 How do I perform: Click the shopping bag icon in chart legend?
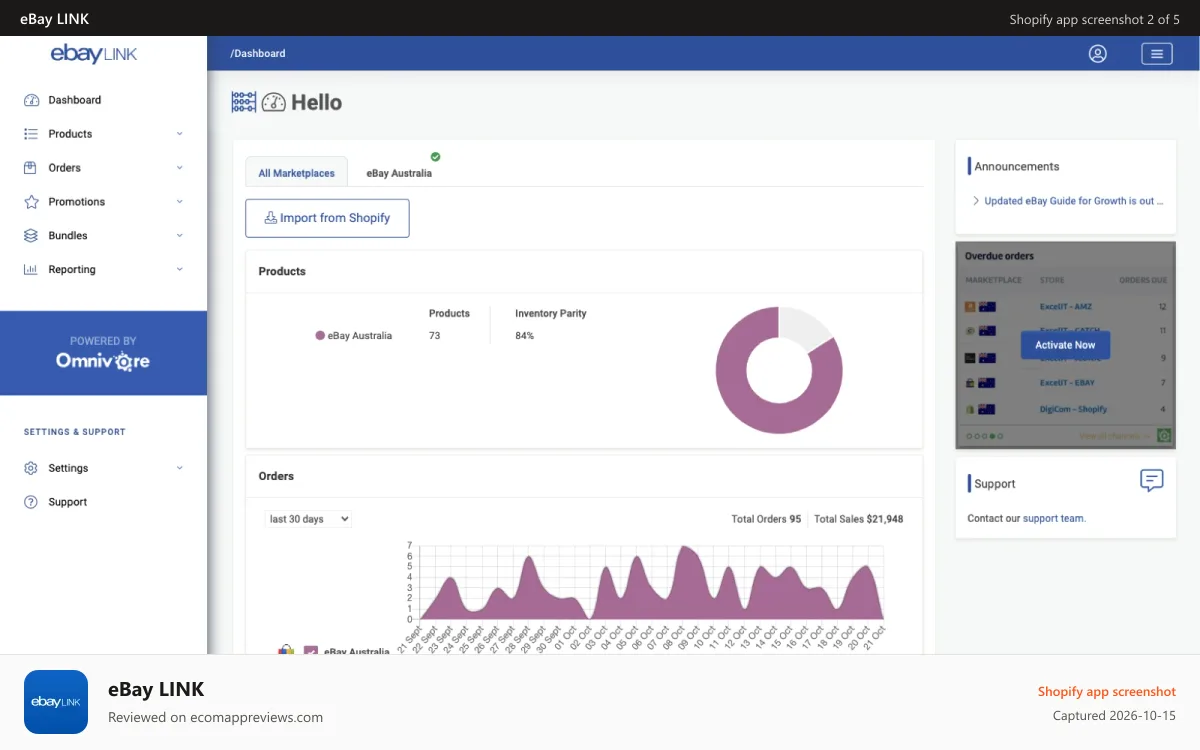286,650
